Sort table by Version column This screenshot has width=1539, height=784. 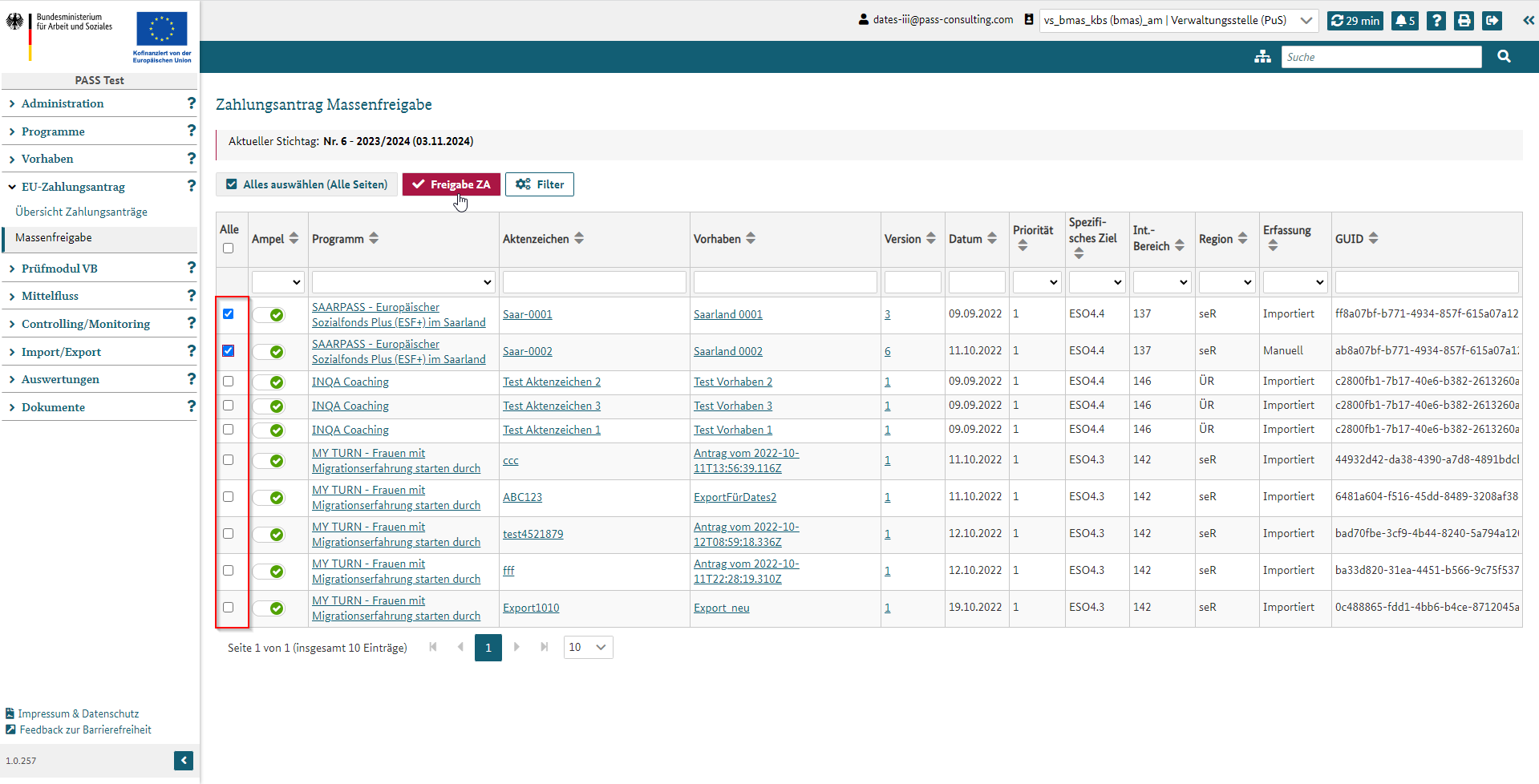(x=930, y=238)
